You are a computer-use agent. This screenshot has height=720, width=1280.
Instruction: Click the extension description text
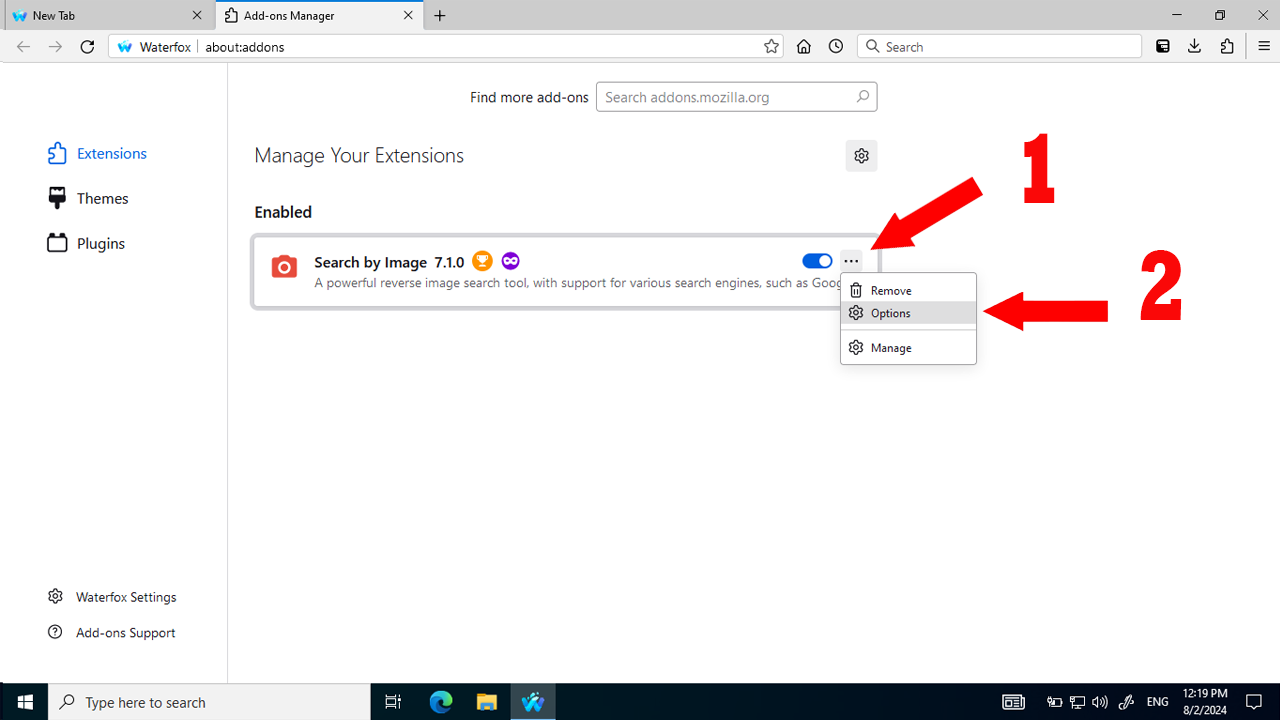coord(578,283)
